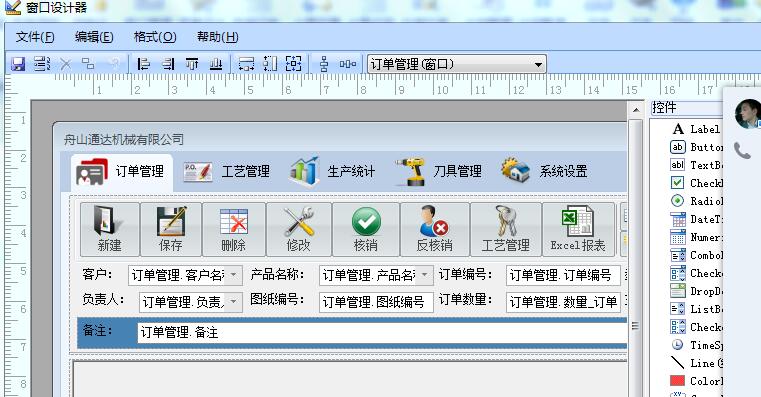Click the 订单管理.备注 text field
This screenshot has height=397, width=761.
pos(381,332)
